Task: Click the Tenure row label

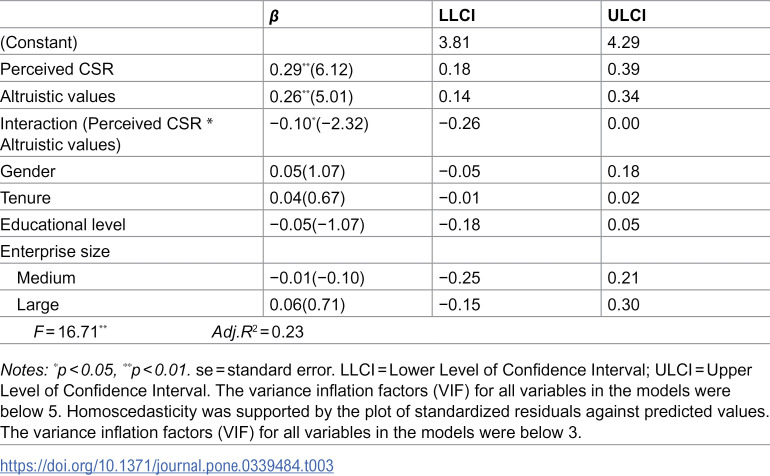Action: [x=26, y=198]
